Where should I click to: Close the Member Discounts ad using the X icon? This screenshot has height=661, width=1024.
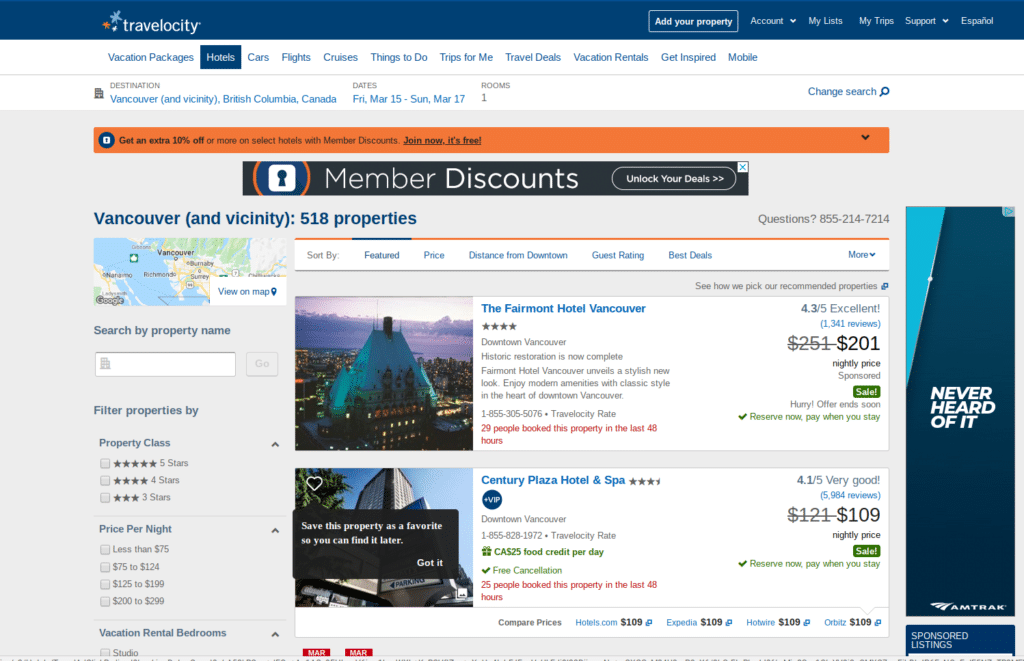click(743, 167)
